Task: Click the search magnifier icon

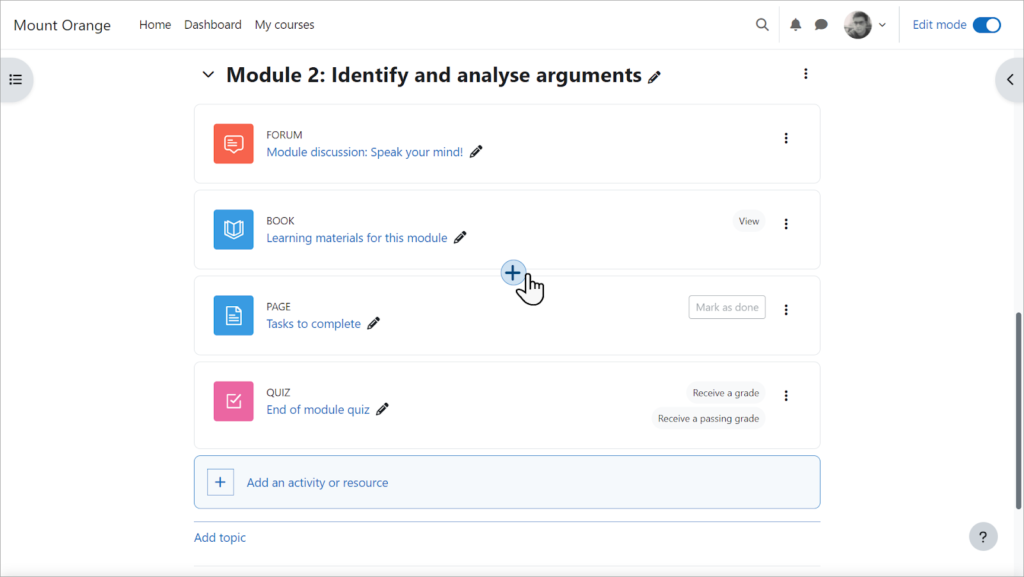Action: pos(762,25)
